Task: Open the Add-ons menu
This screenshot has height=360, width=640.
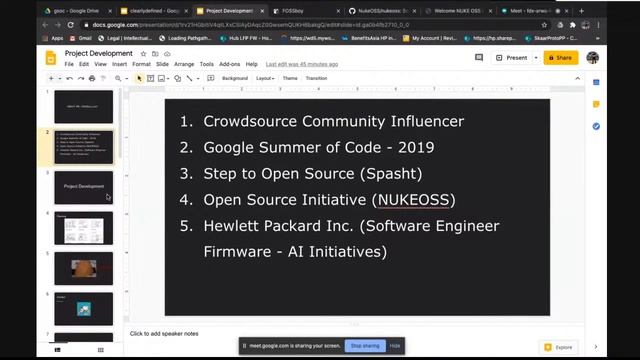Action: click(x=230, y=64)
